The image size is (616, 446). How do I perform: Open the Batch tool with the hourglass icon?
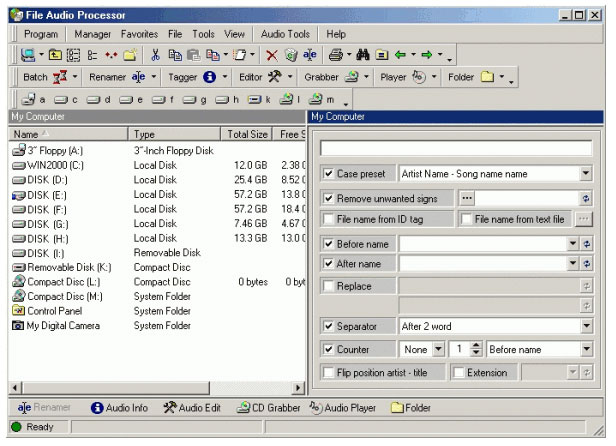point(60,77)
